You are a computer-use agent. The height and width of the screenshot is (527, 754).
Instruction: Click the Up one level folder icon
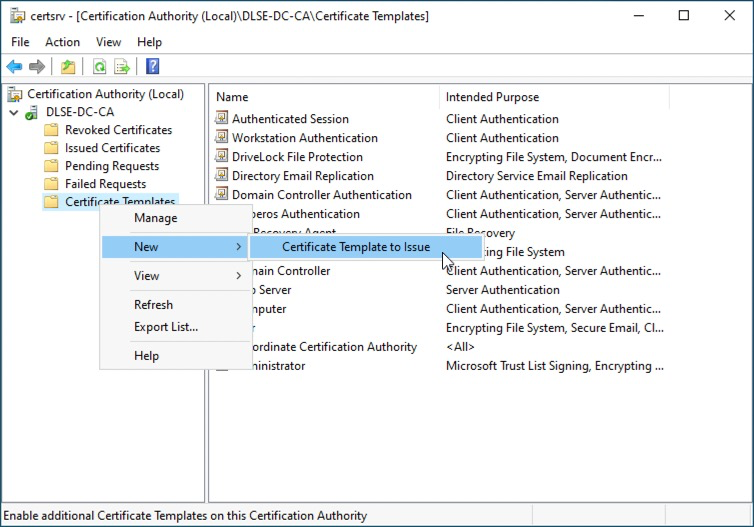point(67,67)
